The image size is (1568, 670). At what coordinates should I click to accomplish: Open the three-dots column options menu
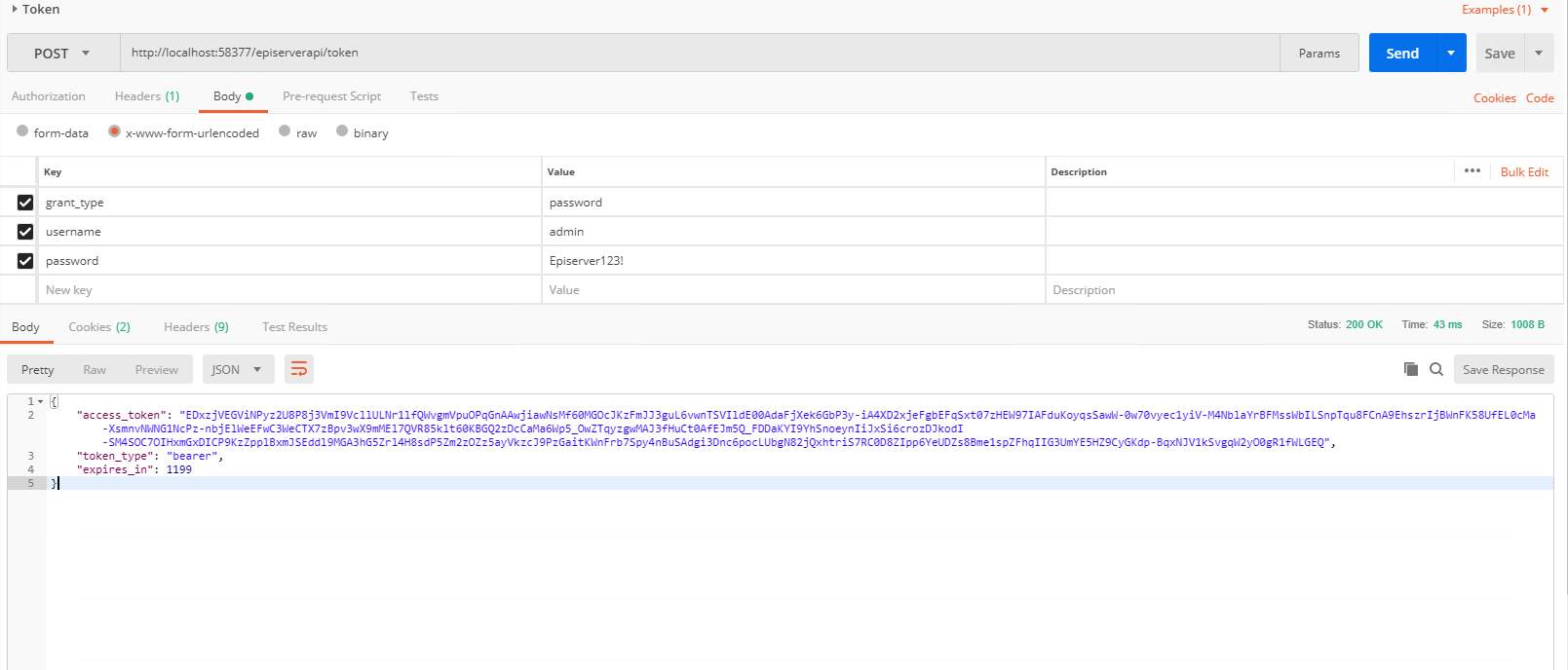pyautogui.click(x=1472, y=171)
